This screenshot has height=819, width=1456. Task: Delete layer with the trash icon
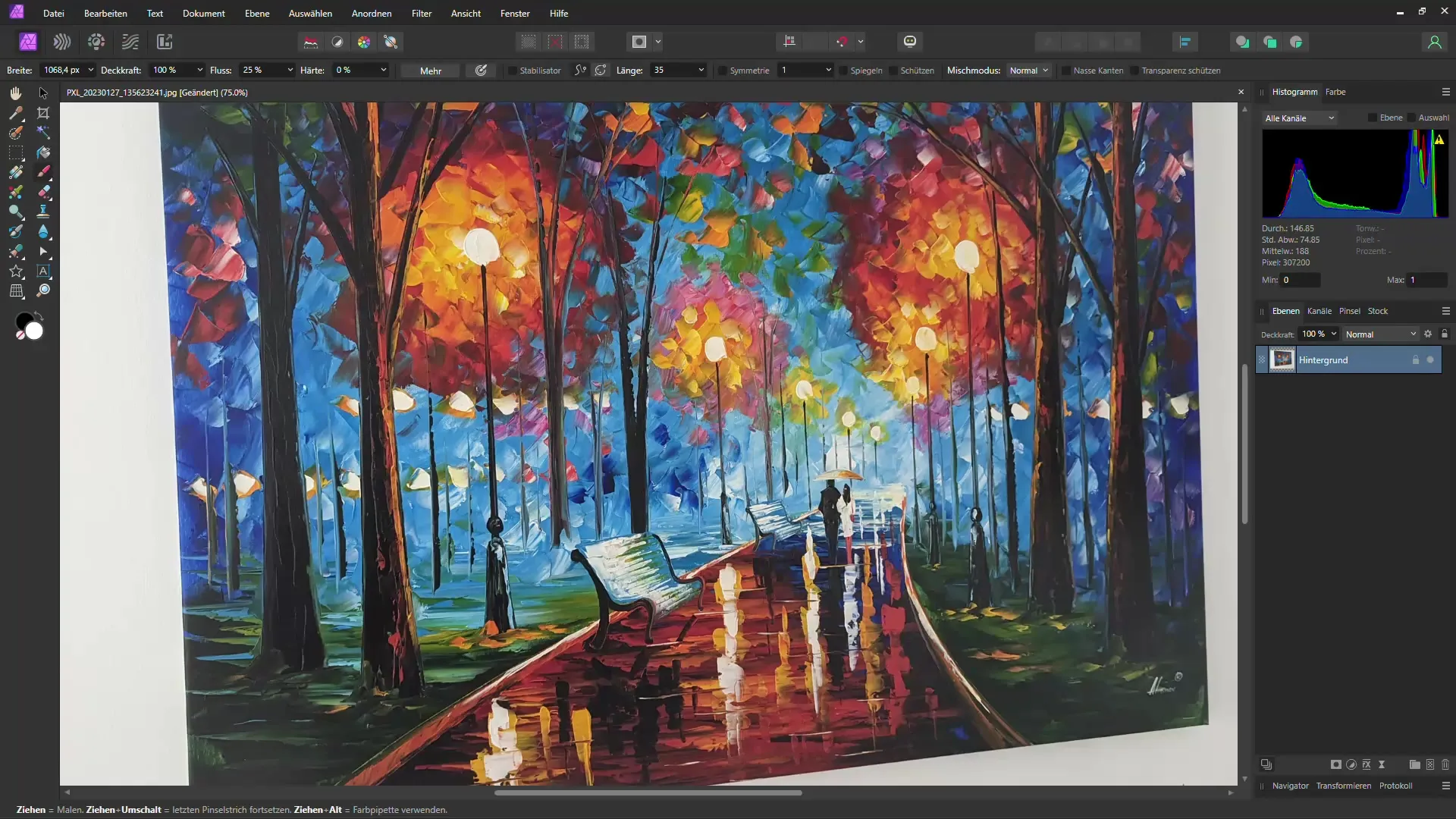point(1445,764)
